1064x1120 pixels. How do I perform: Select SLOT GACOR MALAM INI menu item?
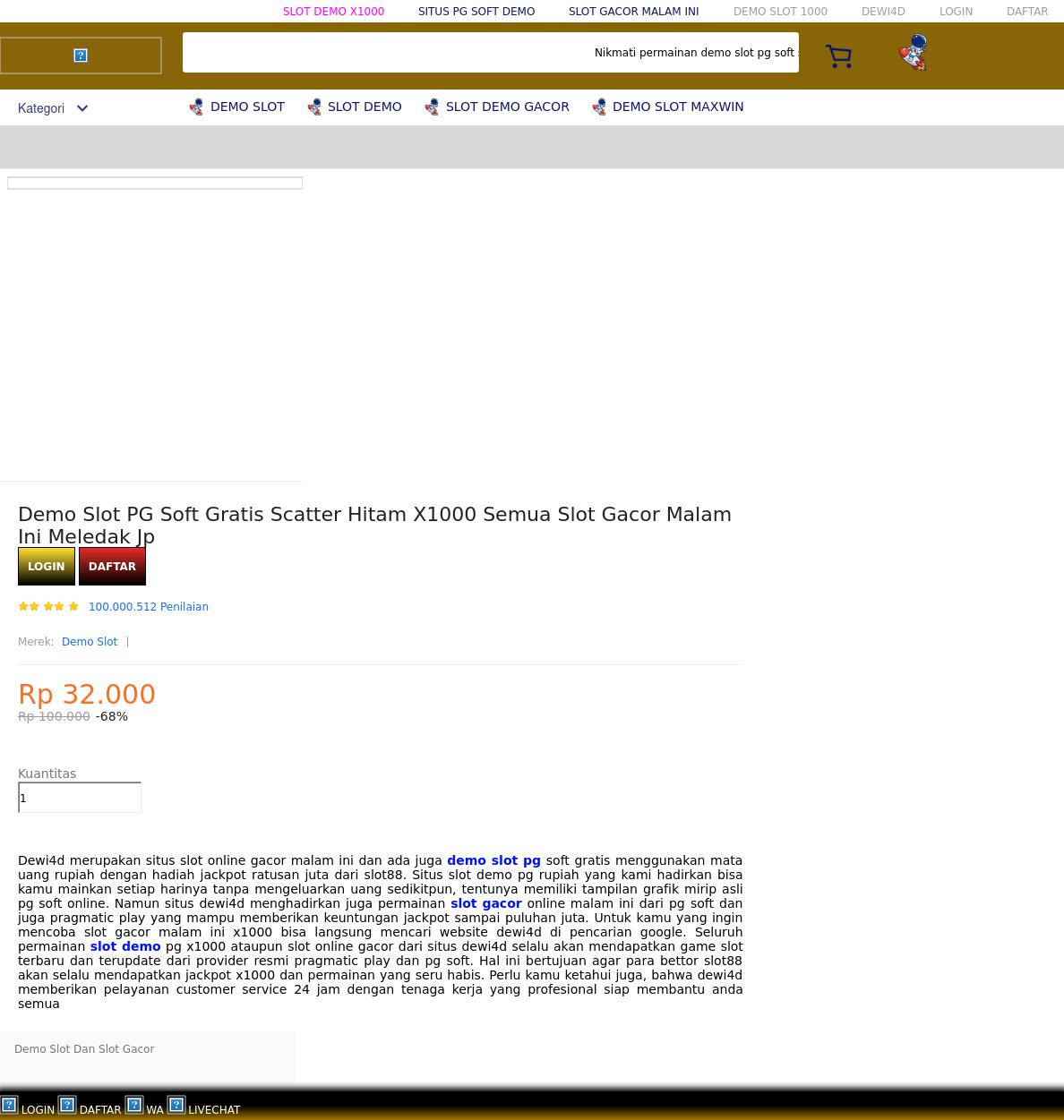pyautogui.click(x=633, y=12)
